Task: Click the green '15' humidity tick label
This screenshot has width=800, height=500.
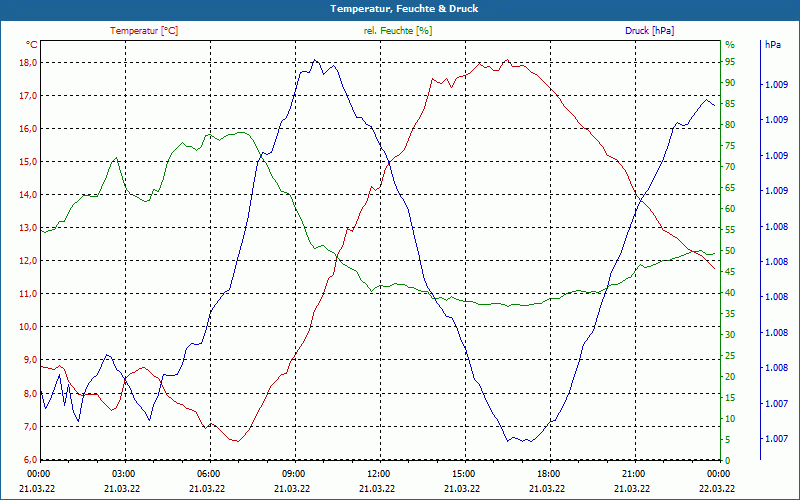Action: tap(730, 397)
